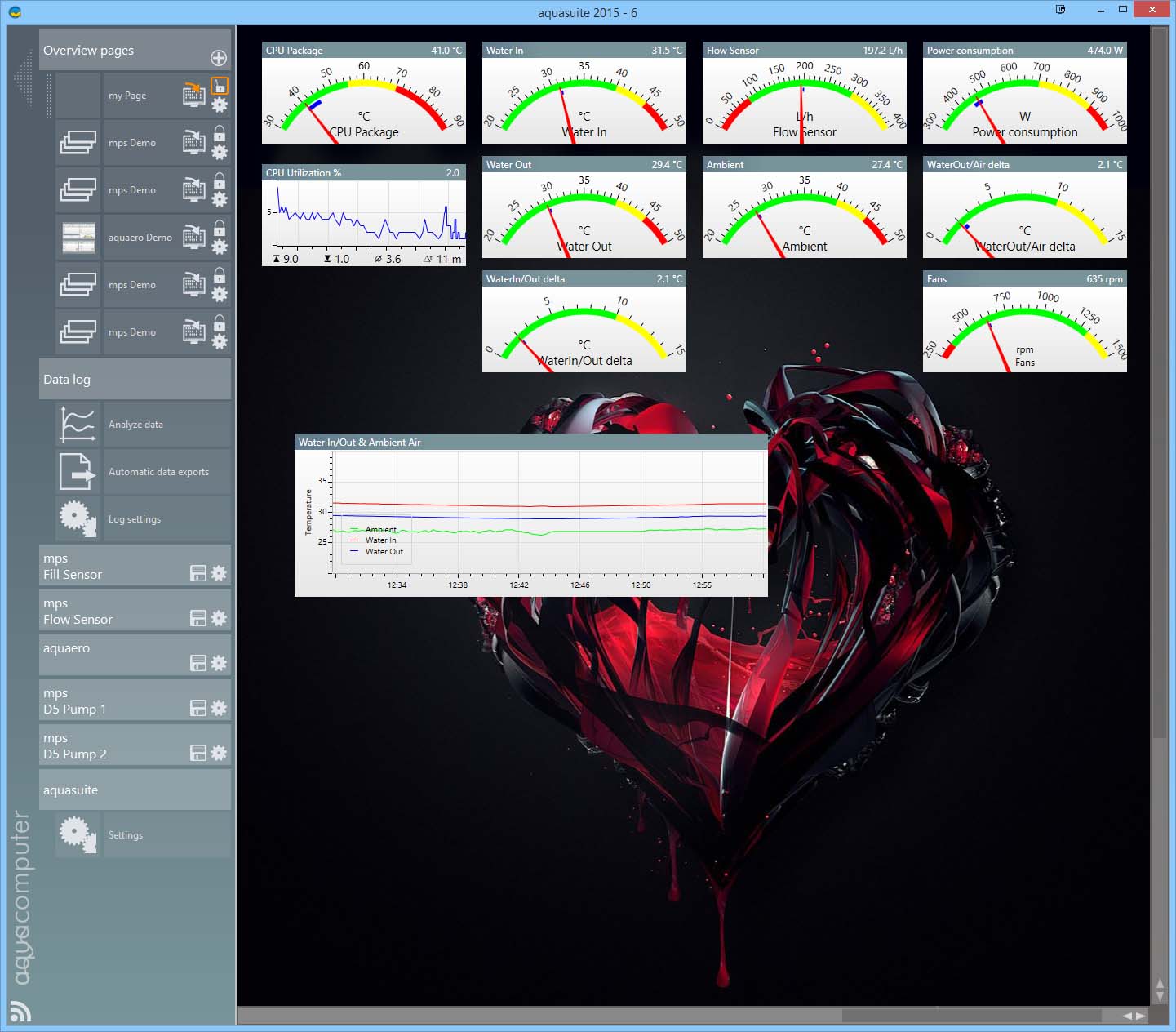Open the aquaero Demo overview page
Screen dimensions: 1176x1032
pos(140,238)
